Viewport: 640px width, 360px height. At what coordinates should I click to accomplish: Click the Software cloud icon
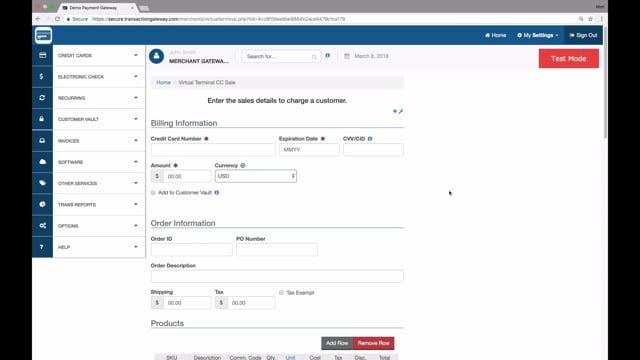click(42, 162)
